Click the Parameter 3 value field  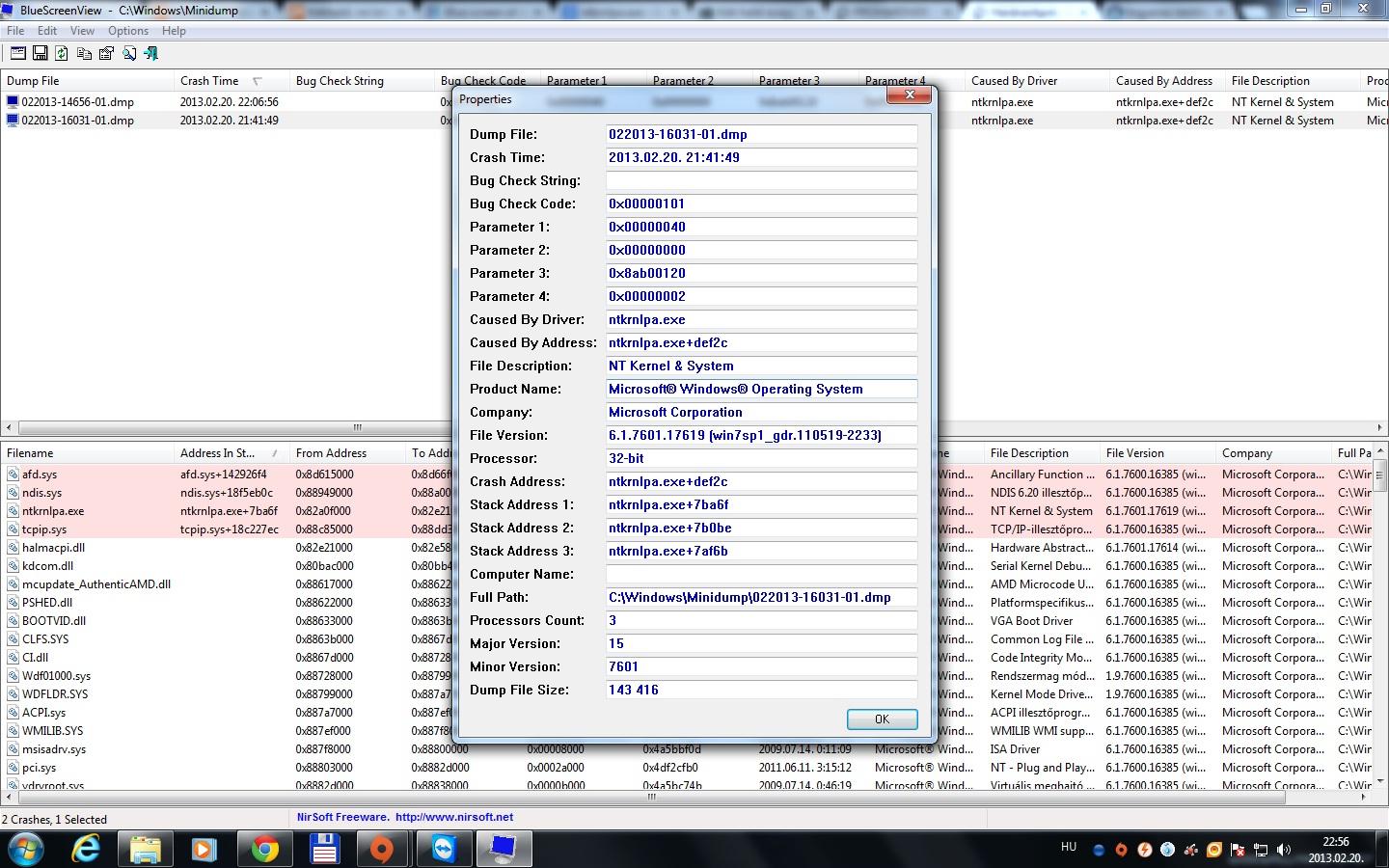[x=761, y=273]
